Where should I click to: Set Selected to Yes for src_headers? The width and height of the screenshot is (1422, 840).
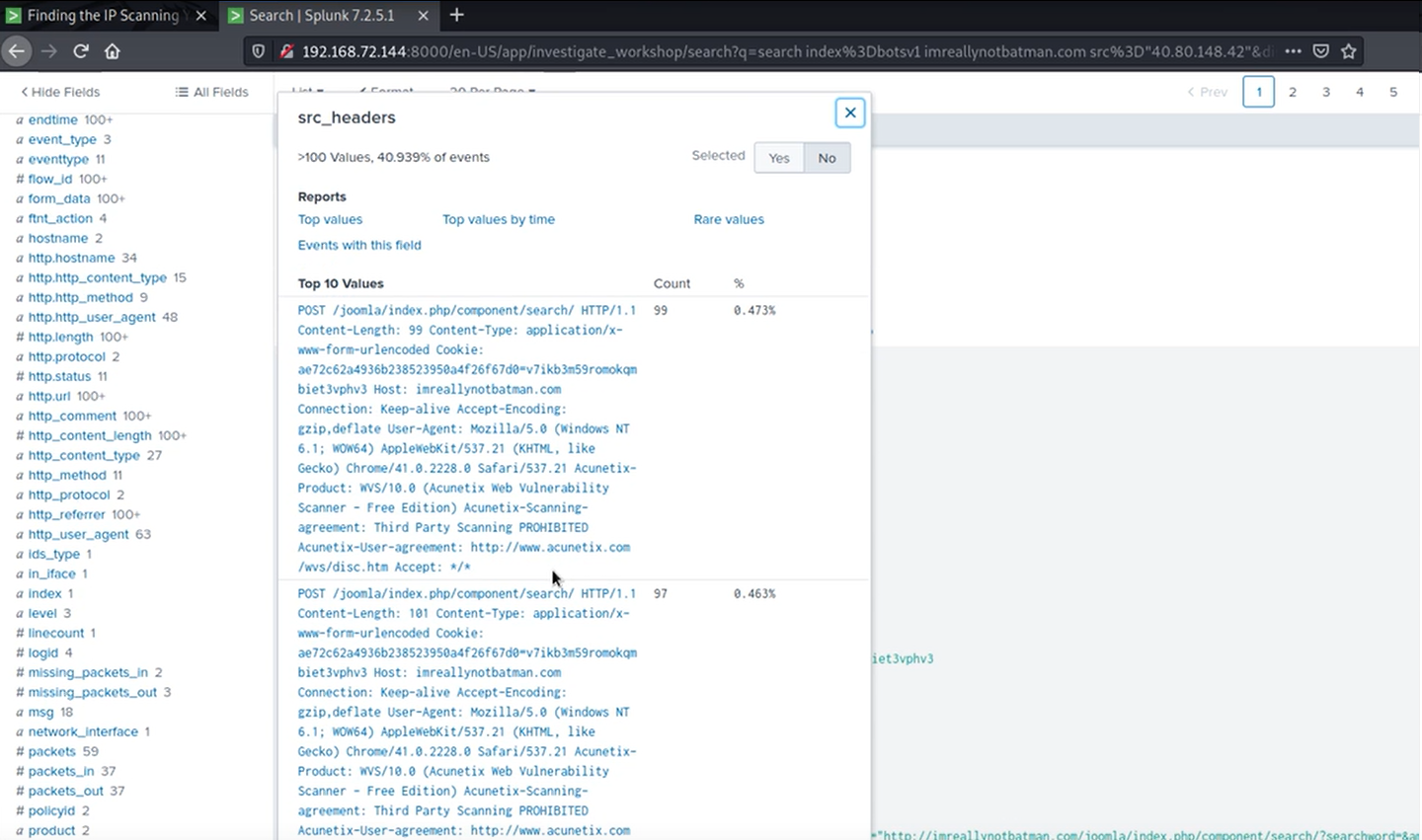[778, 158]
